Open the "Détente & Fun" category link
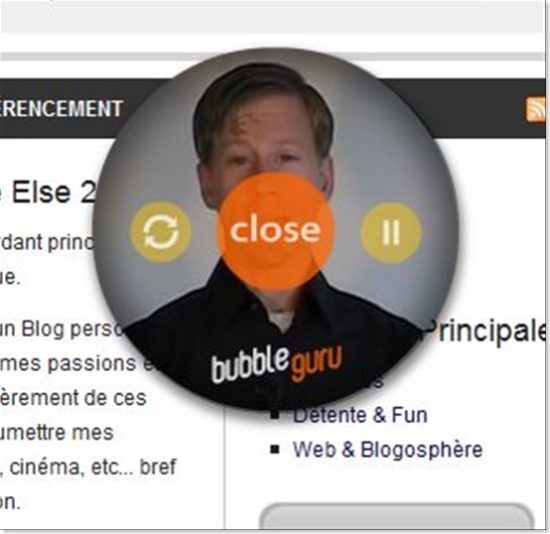Screen dimensions: 550x534 click(360, 415)
